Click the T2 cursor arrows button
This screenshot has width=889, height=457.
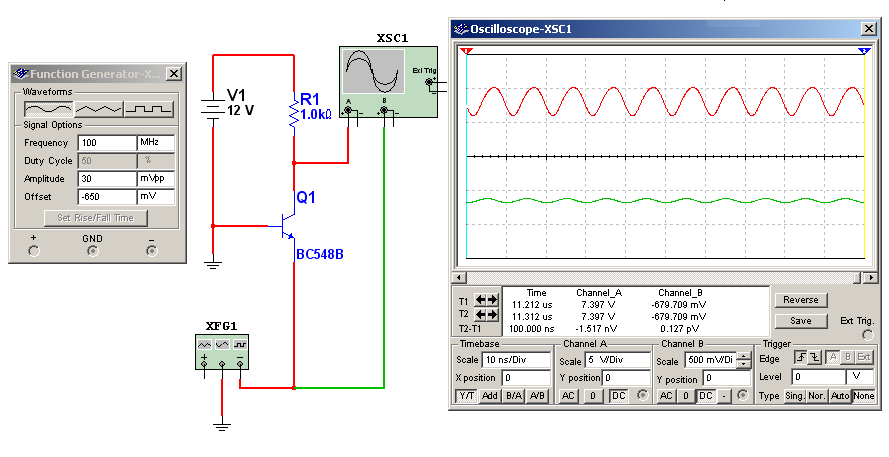click(x=486, y=314)
